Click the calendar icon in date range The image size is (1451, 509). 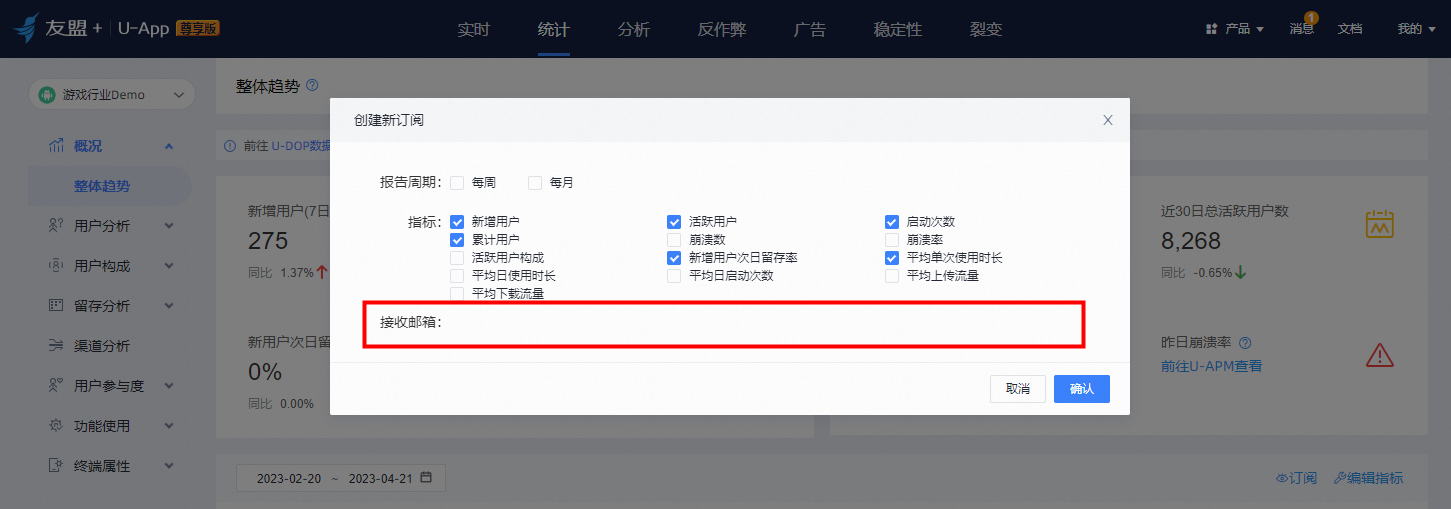click(426, 478)
